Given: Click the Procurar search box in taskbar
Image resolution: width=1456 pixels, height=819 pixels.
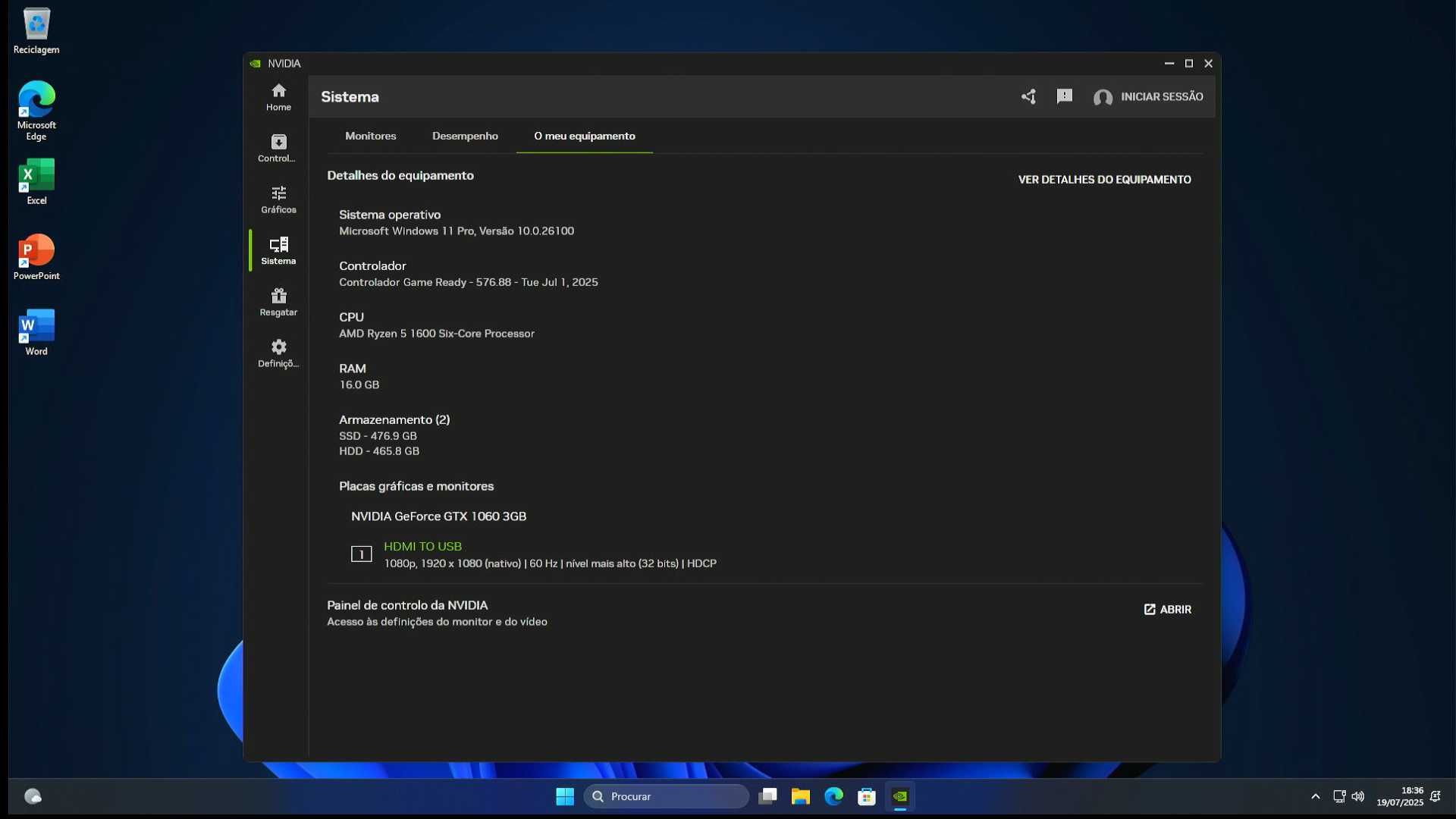Looking at the screenshot, I should click(666, 796).
